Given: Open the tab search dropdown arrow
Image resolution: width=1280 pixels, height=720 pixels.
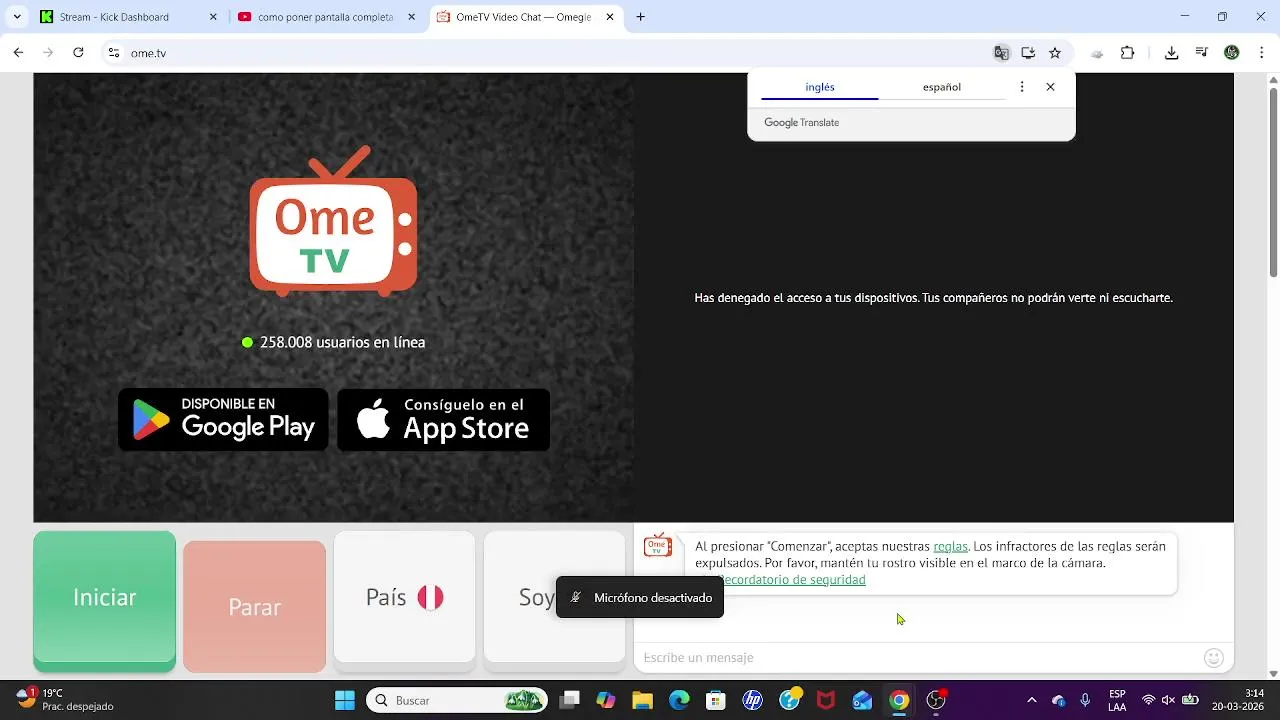Looking at the screenshot, I should tap(16, 17).
